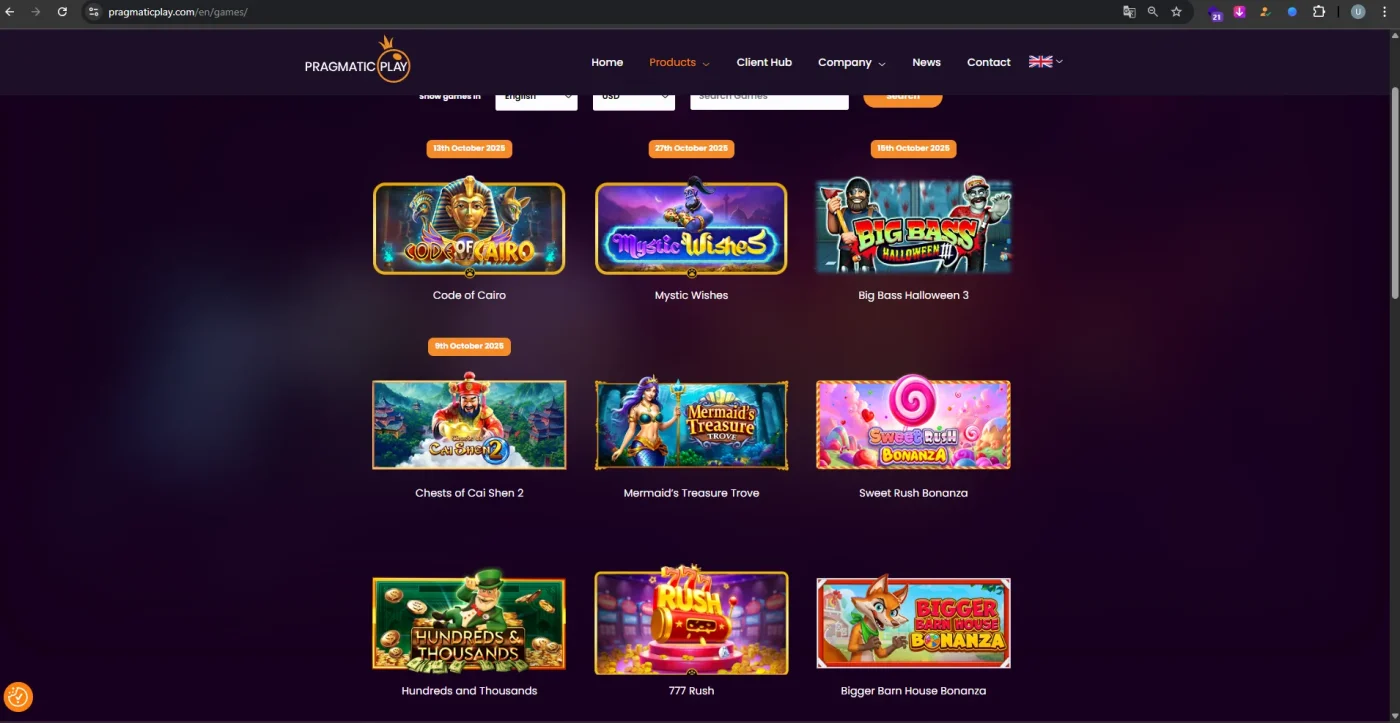The height and width of the screenshot is (723, 1400).
Task: Bookmark this page with the star icon
Action: 1176,12
